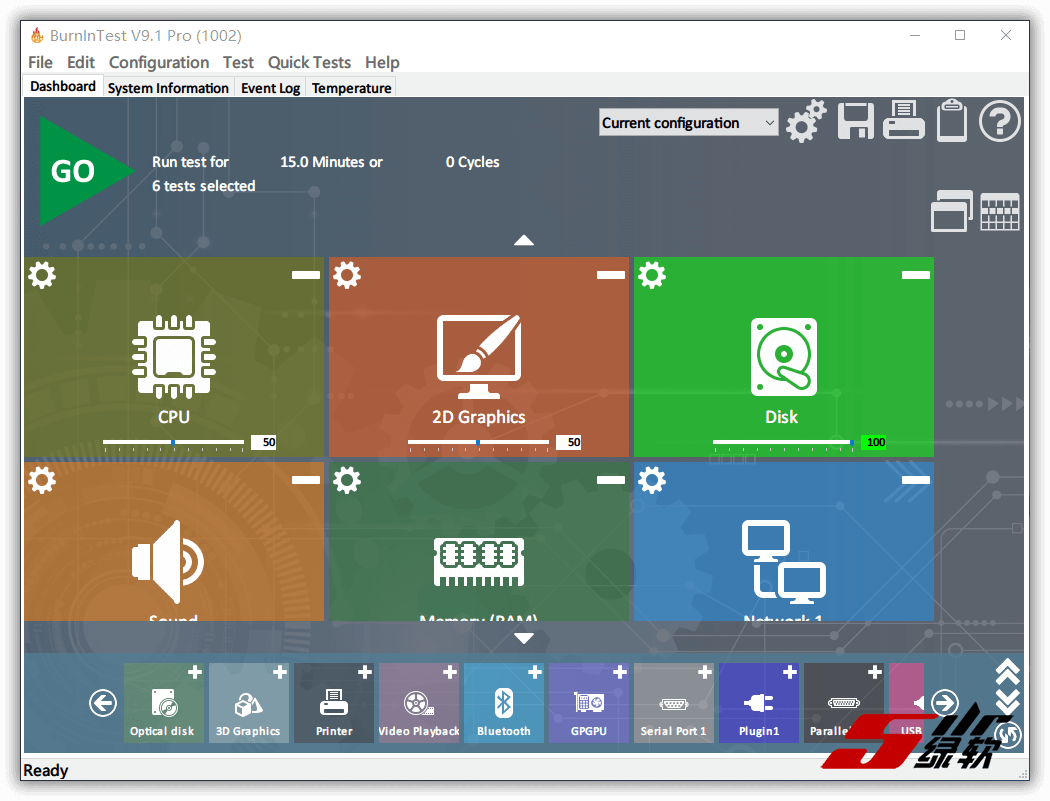Remove Network test with minus button
Image resolution: width=1050 pixels, height=801 pixels.
click(x=915, y=480)
